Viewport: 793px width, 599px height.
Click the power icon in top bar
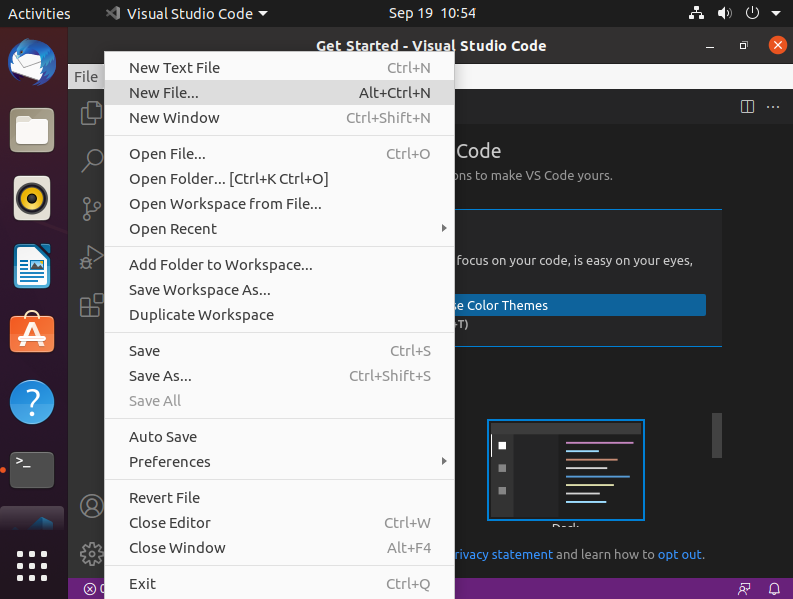point(752,13)
